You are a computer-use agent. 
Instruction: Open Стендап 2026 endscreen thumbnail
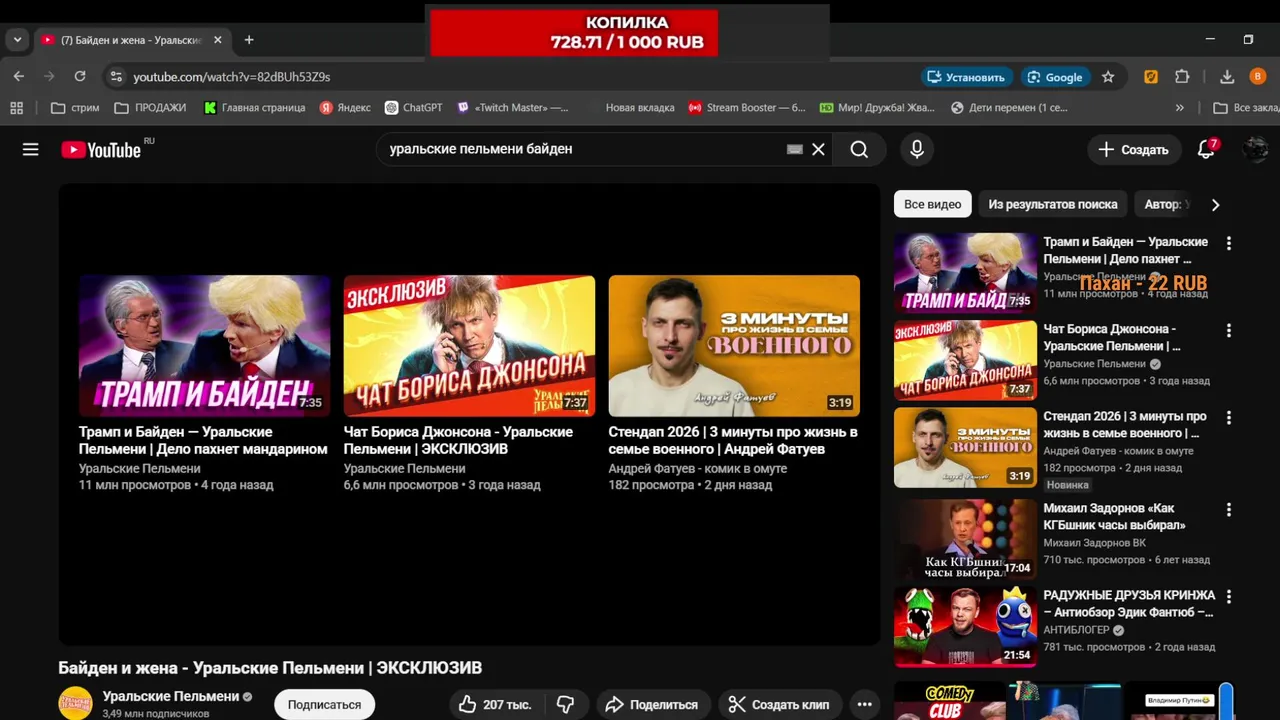click(x=734, y=346)
